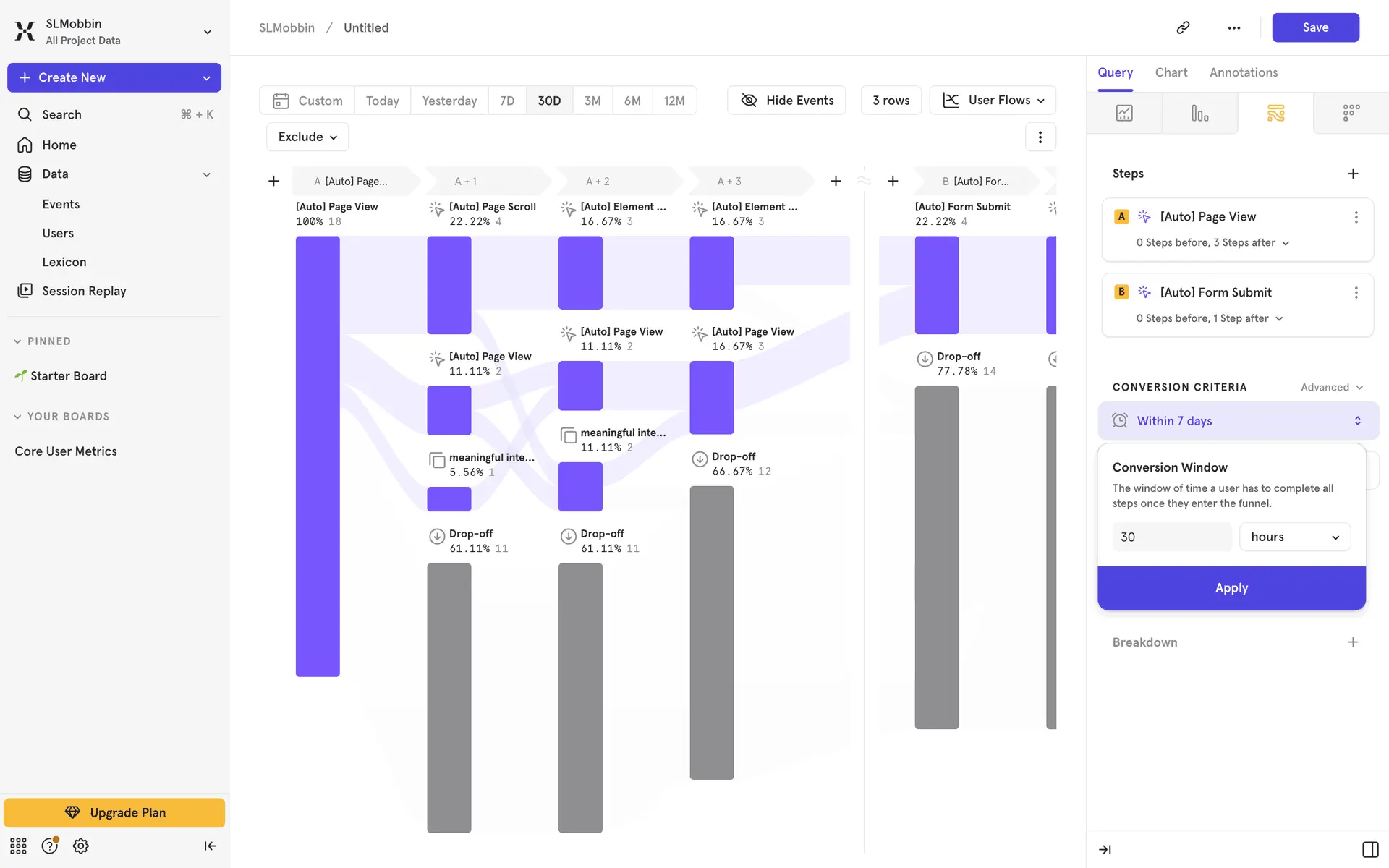Switch date range to 3M
1389x868 pixels.
point(592,101)
